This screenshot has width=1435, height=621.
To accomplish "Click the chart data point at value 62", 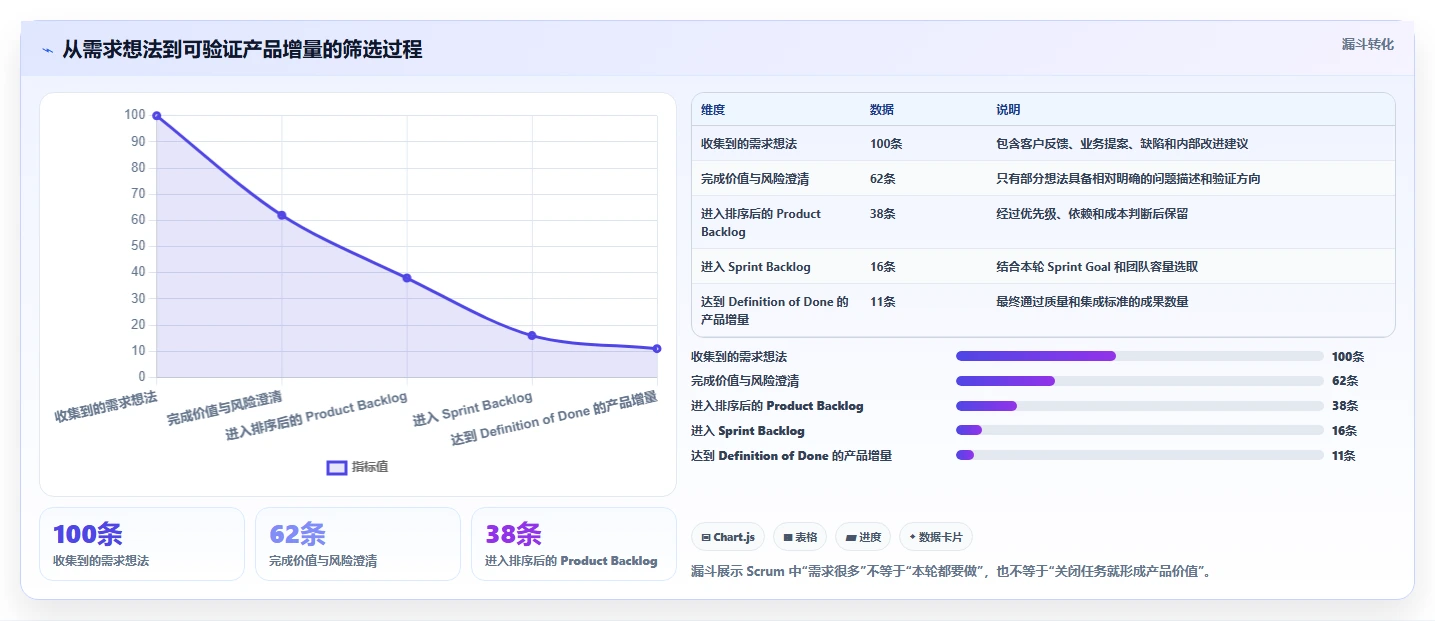I will (x=282, y=215).
